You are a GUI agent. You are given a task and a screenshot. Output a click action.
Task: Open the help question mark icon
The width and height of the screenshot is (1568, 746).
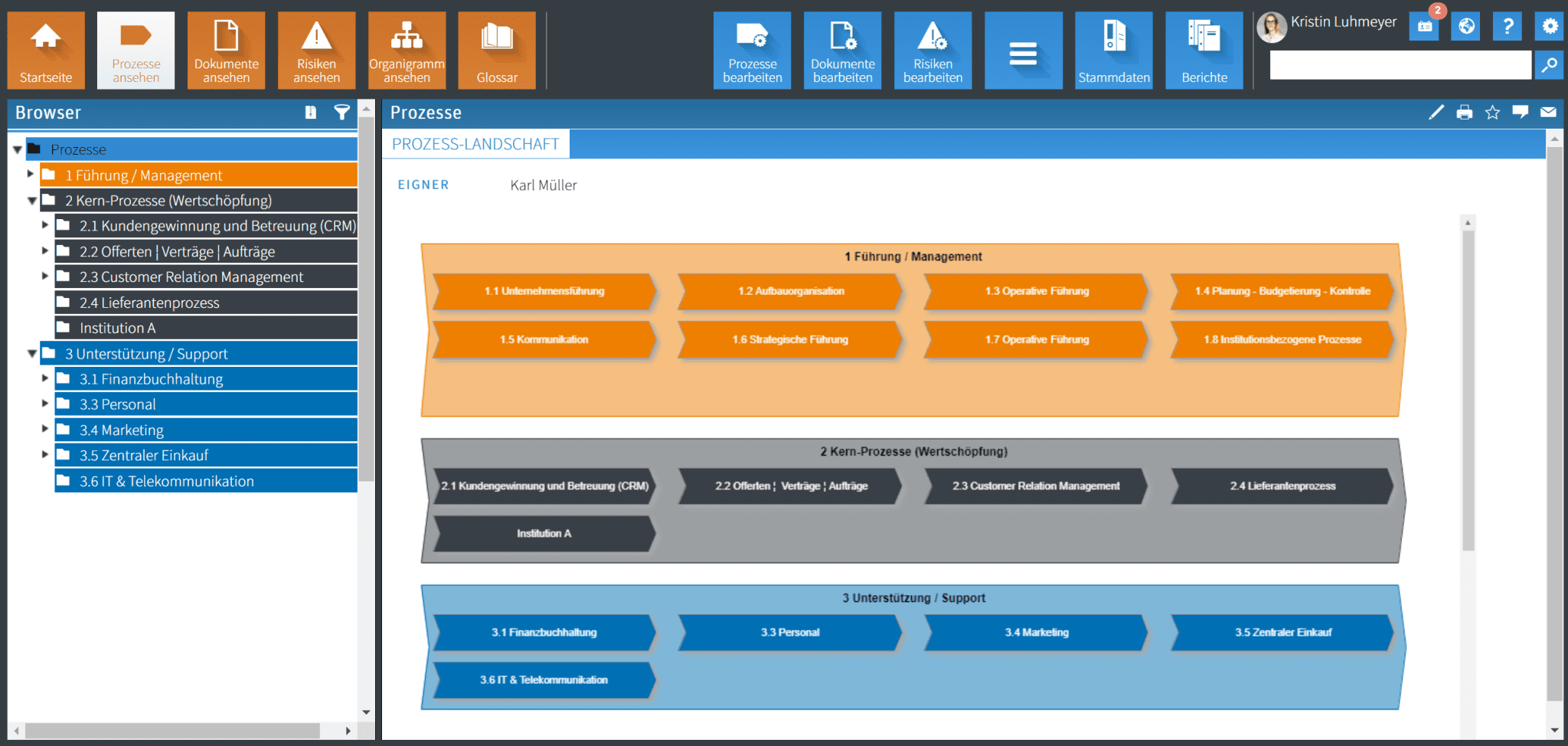point(1508,26)
